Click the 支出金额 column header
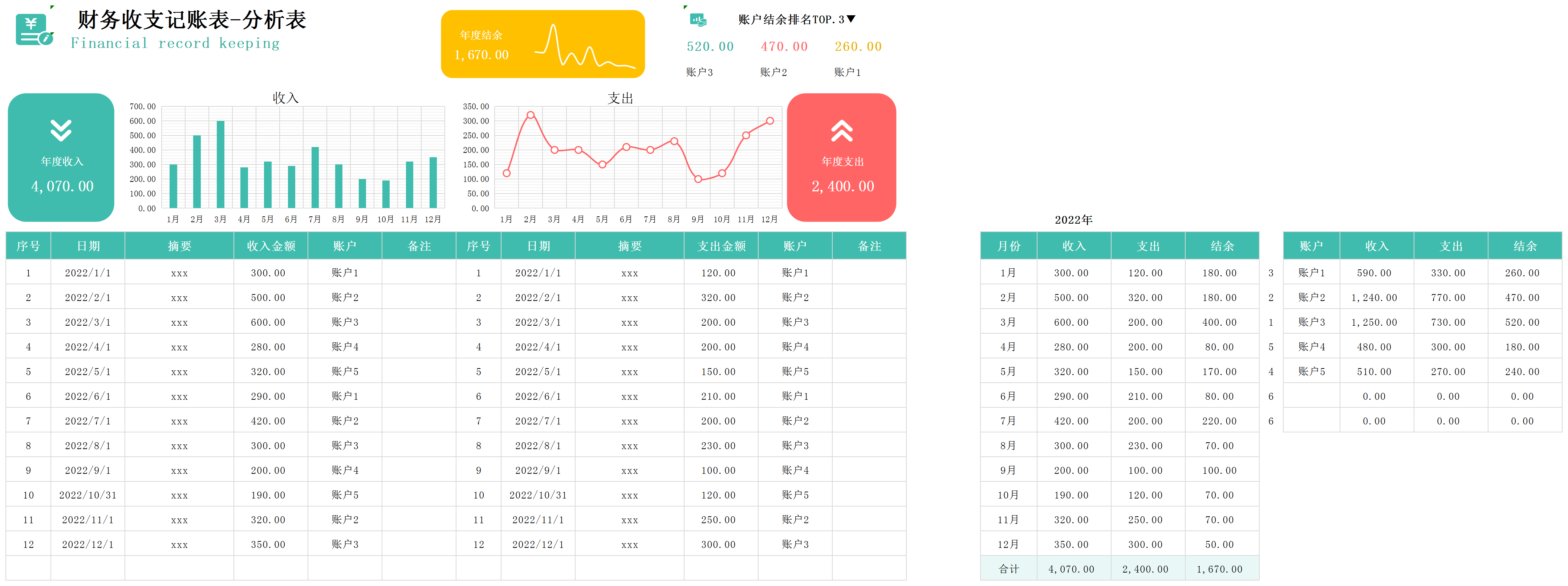1568x586 pixels. pyautogui.click(x=721, y=246)
